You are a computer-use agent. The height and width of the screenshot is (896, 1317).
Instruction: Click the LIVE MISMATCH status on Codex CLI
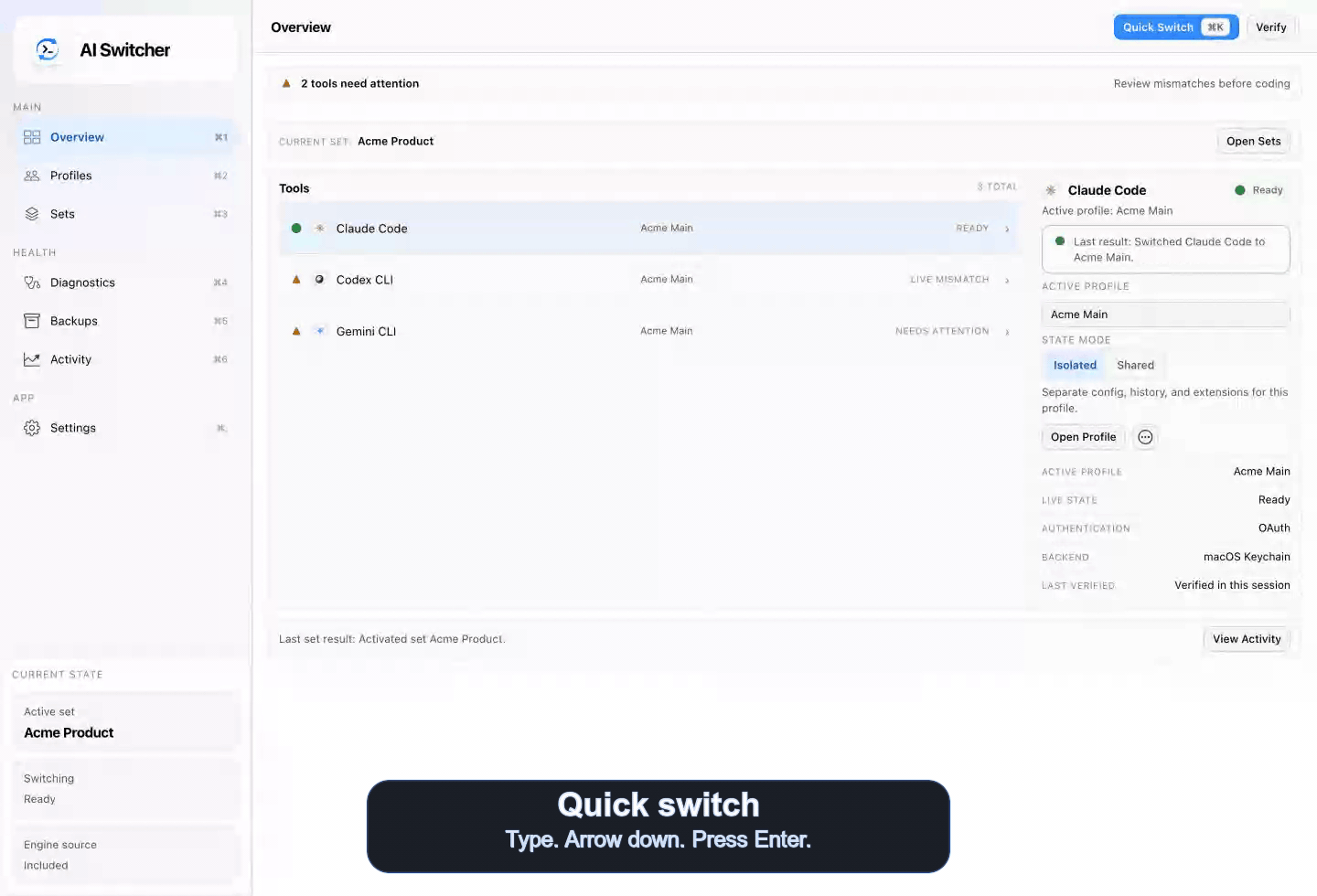(x=949, y=280)
